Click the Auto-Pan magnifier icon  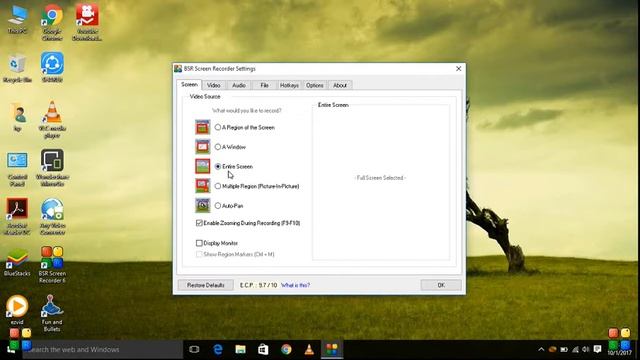tap(202, 206)
